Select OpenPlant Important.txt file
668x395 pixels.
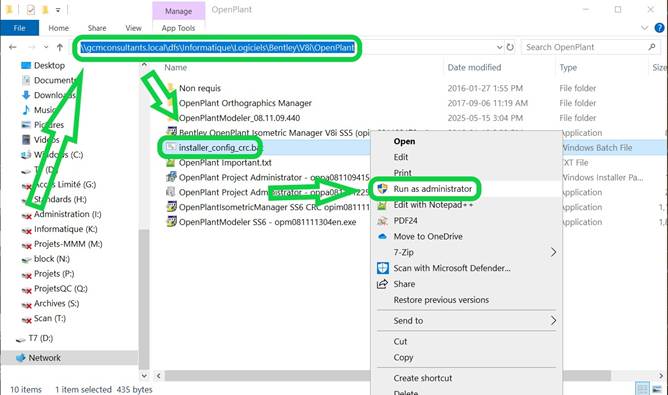(x=225, y=163)
